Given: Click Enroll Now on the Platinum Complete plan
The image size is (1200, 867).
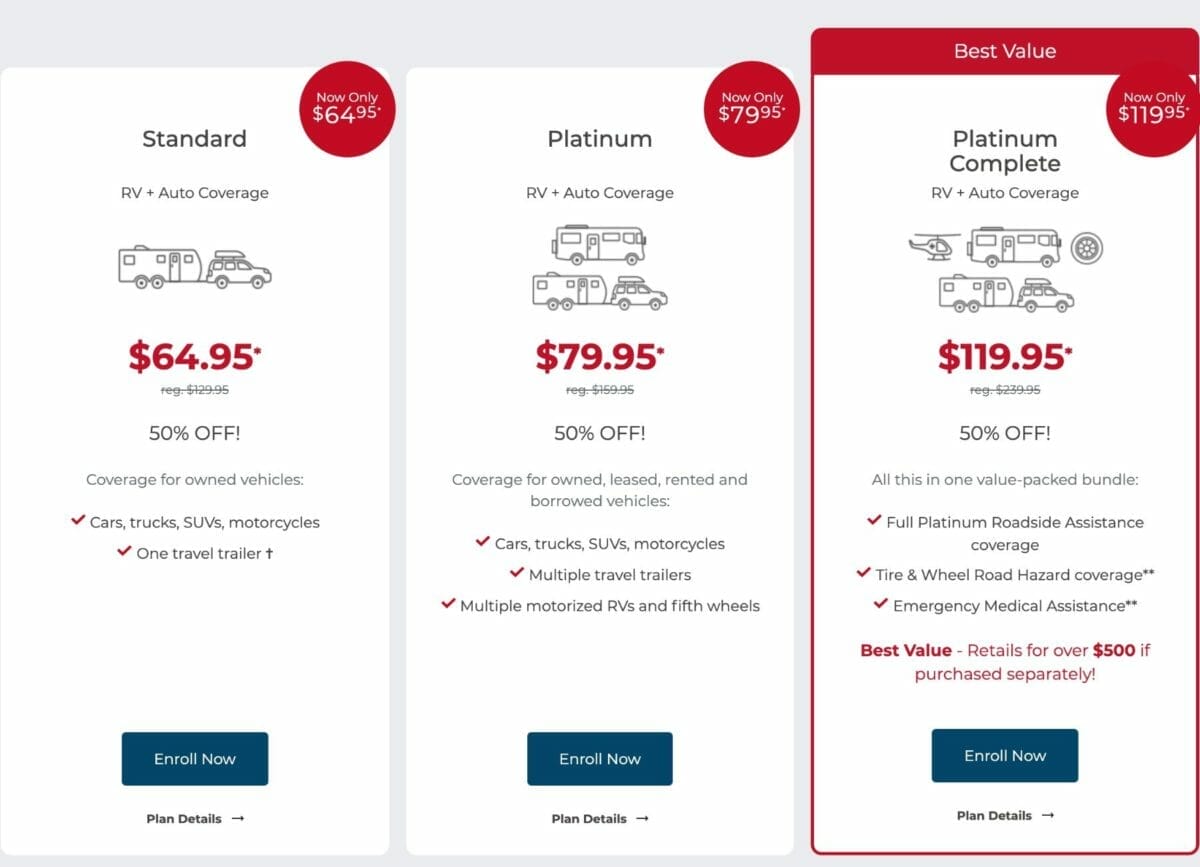Looking at the screenshot, I should click(x=1004, y=755).
